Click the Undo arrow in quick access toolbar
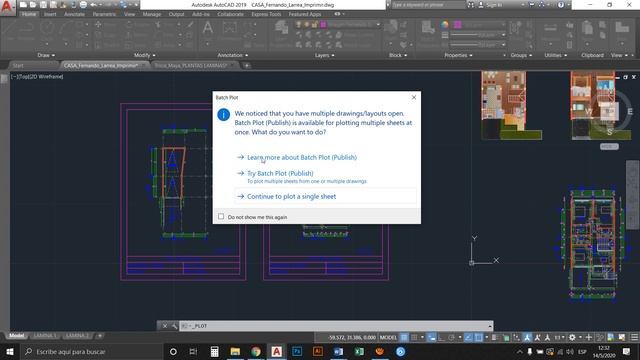 point(94,5)
